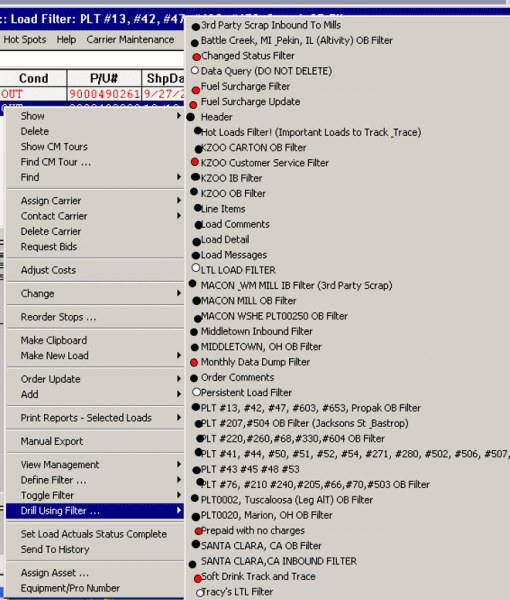Choose Delete in the context menu
The height and width of the screenshot is (600, 510).
click(35, 131)
